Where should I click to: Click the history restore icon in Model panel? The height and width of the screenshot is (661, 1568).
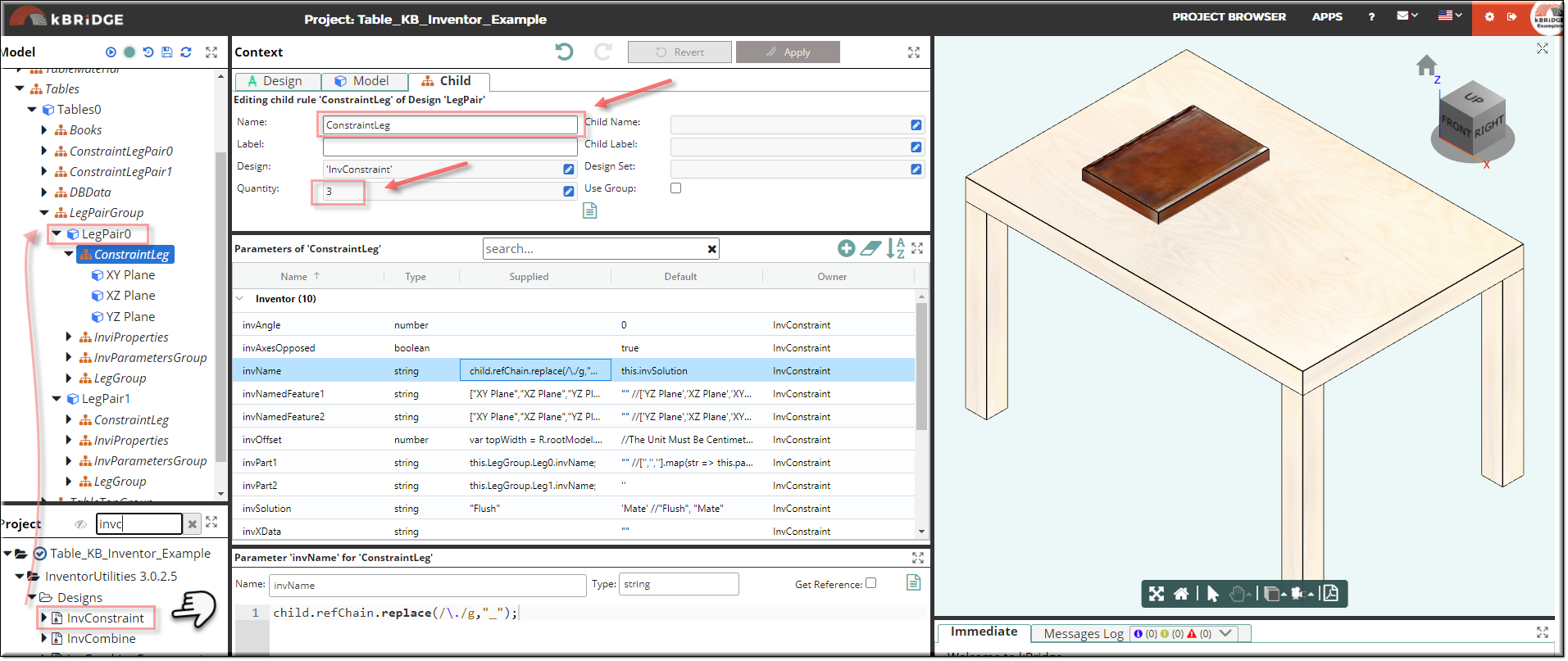[x=148, y=52]
